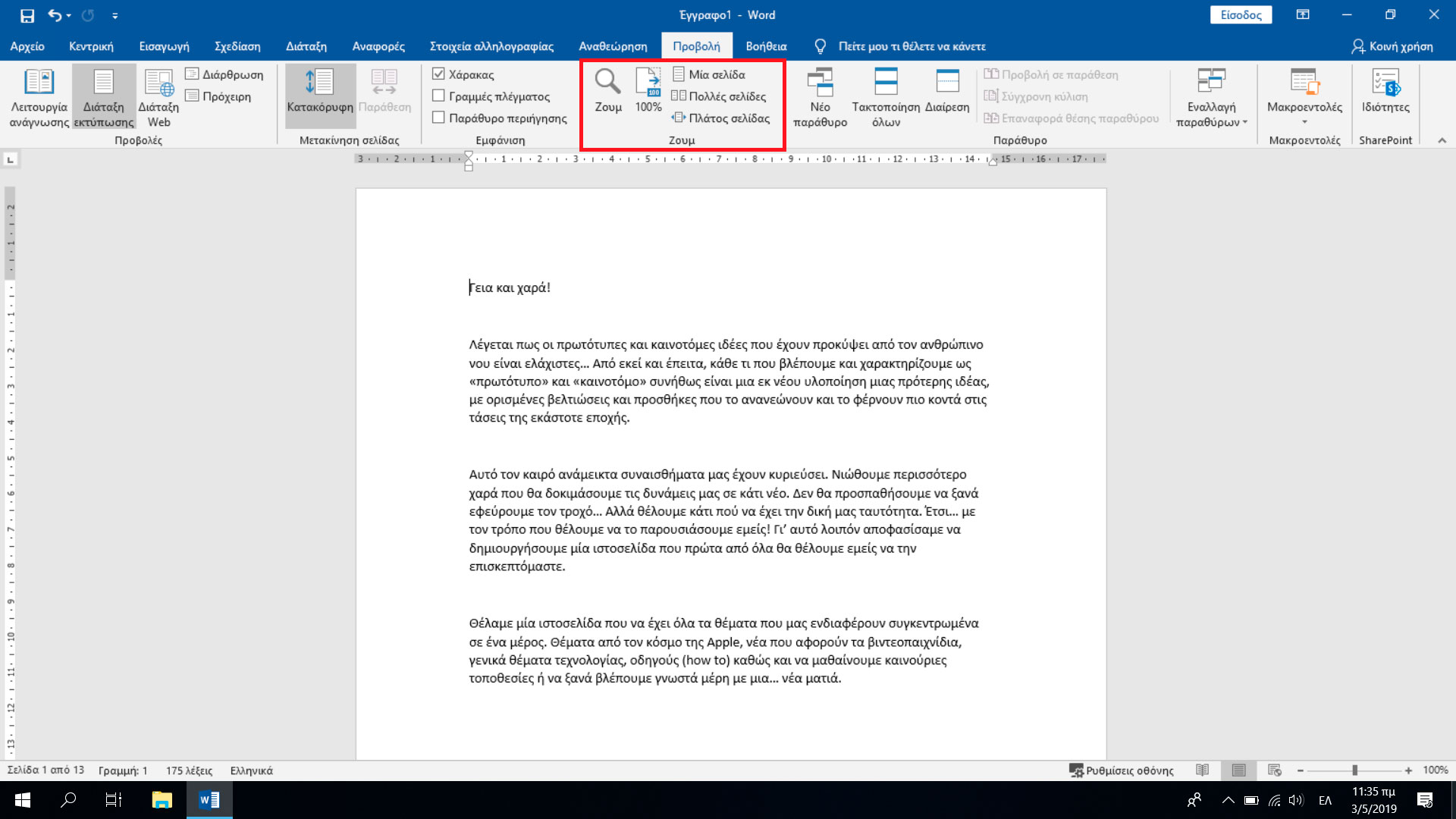Switch to Πρόχειρη draft view
1456x819 pixels.
click(x=218, y=96)
